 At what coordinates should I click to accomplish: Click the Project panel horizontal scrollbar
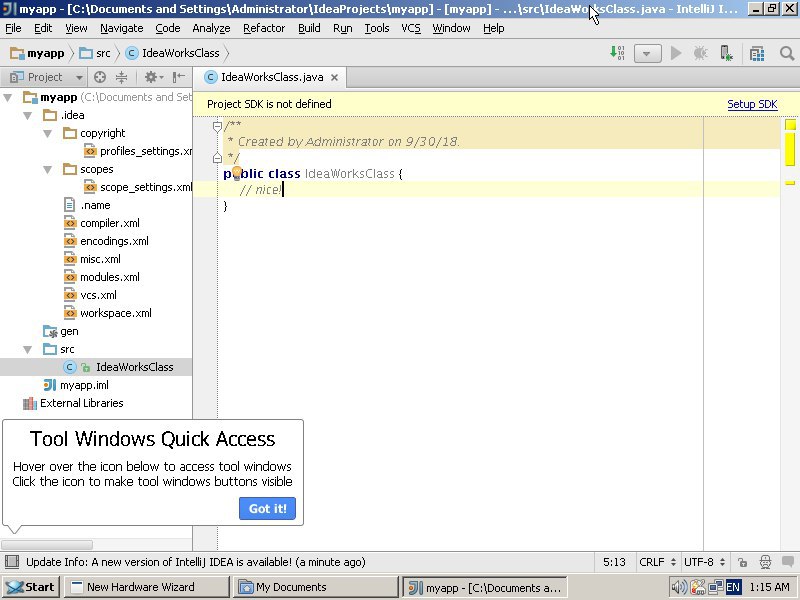click(47, 545)
